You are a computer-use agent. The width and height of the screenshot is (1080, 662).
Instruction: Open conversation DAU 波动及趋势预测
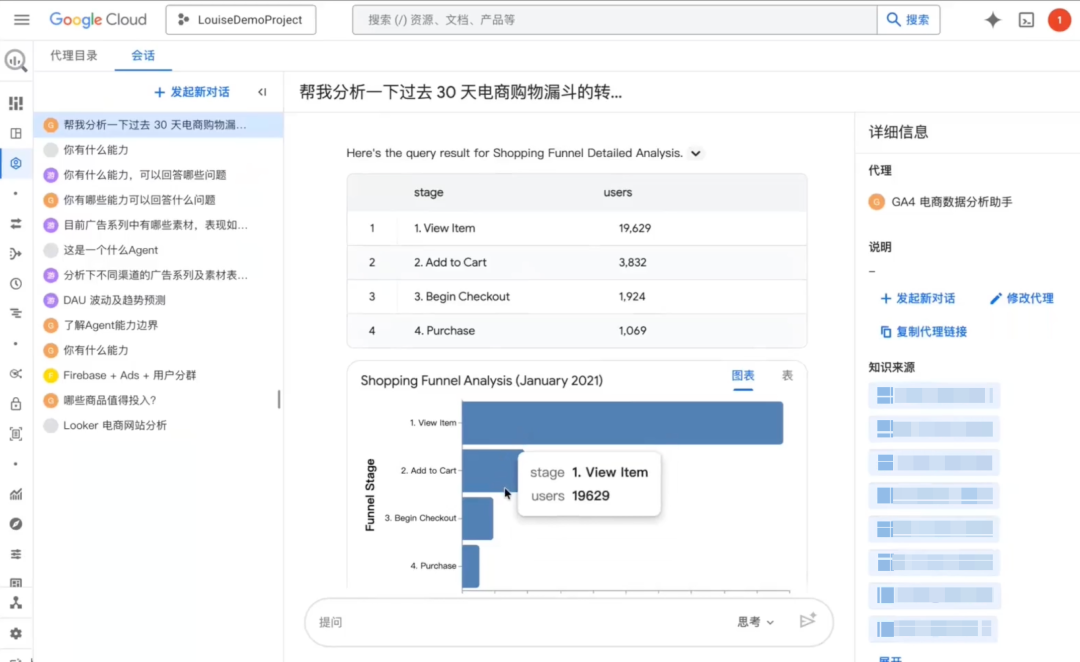click(x=158, y=300)
